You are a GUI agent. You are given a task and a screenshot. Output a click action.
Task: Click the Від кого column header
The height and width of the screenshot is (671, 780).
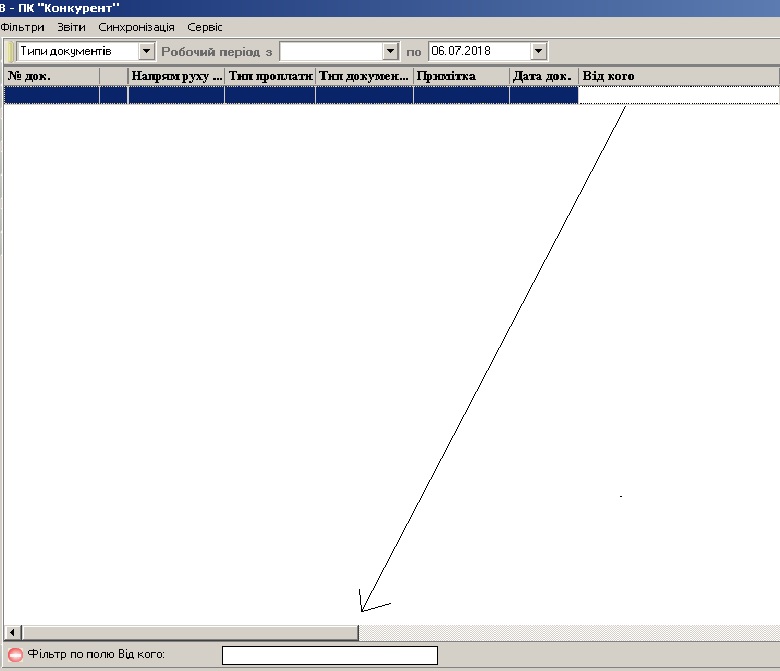678,76
